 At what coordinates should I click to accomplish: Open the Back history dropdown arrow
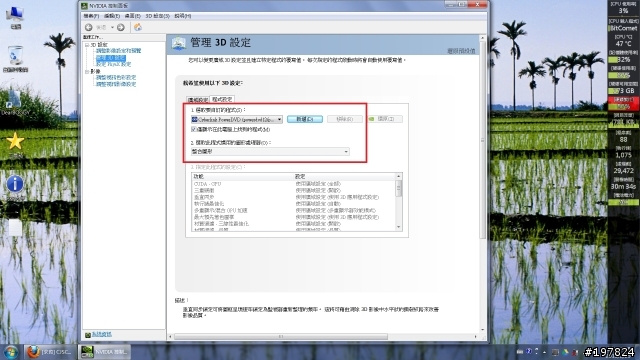click(x=112, y=27)
